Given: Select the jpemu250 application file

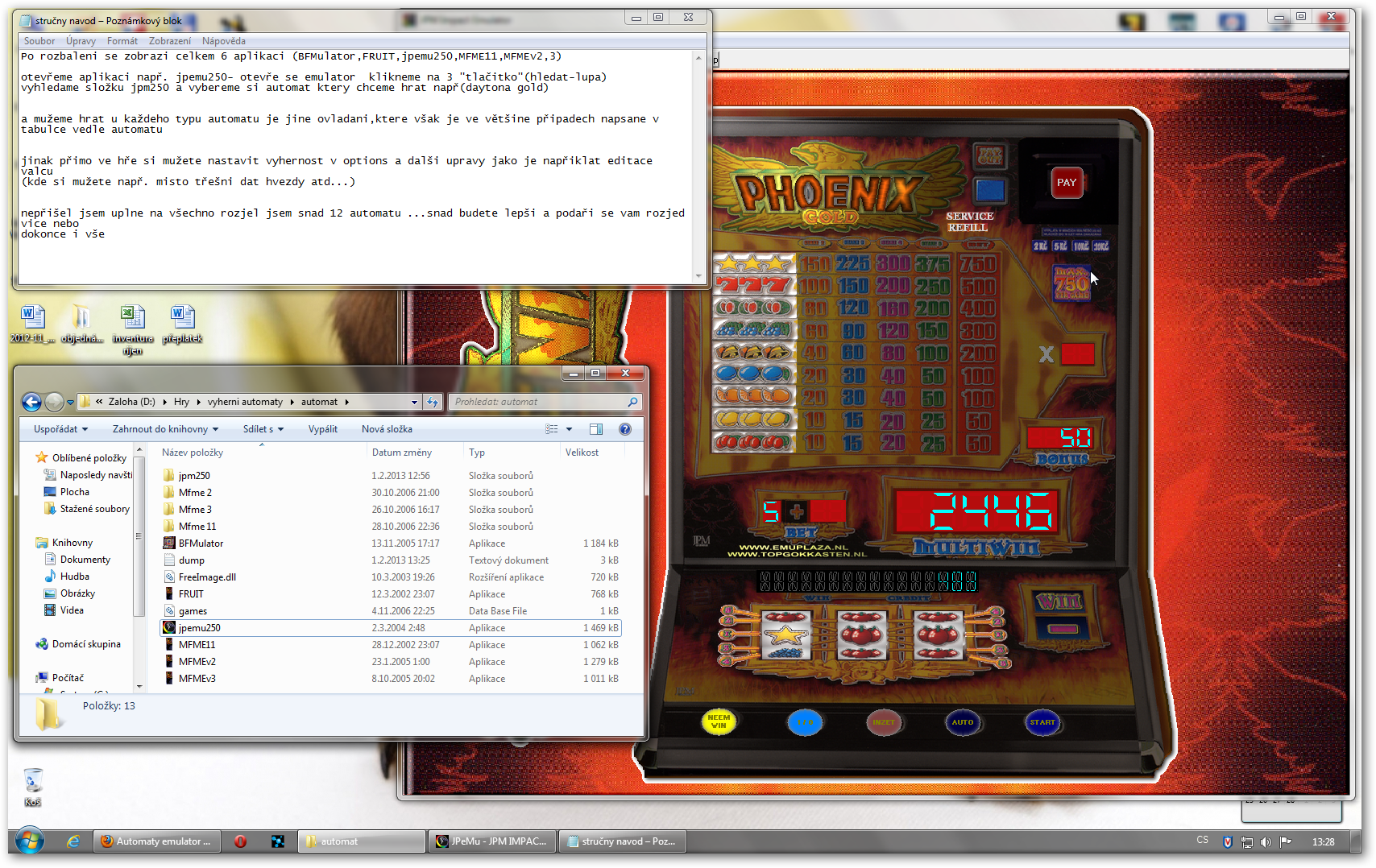Looking at the screenshot, I should [x=199, y=628].
